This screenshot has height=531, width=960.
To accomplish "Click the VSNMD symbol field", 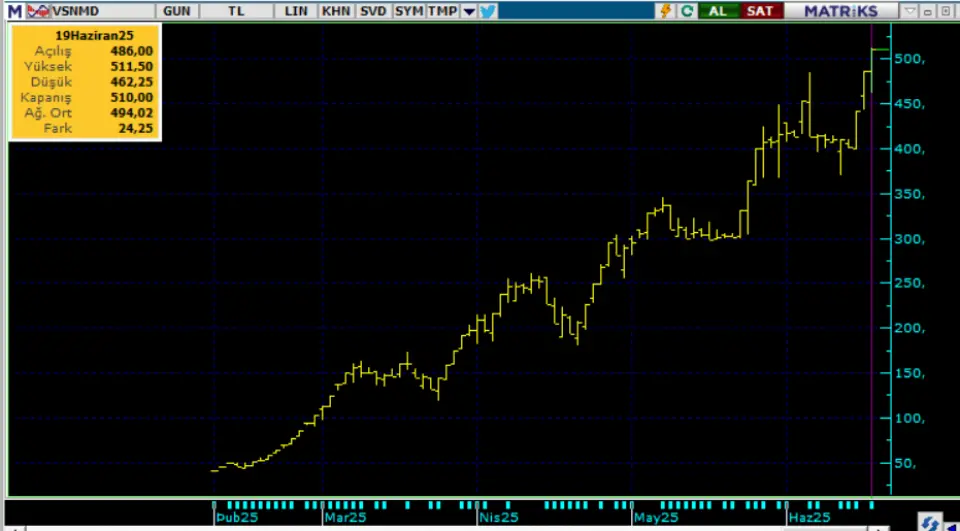I will (102, 11).
